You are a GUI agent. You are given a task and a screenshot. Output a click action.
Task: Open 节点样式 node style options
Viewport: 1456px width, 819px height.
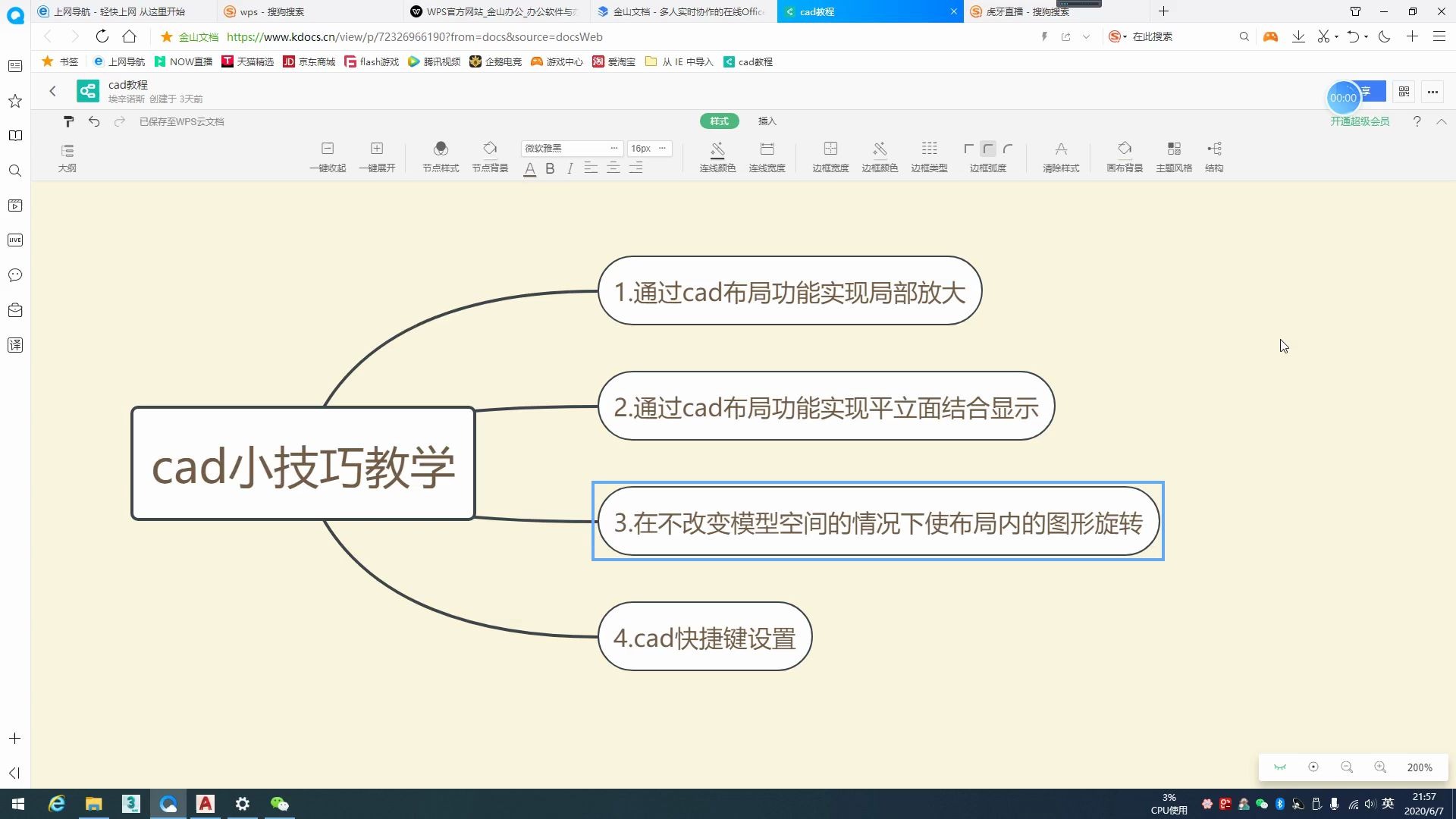(441, 158)
